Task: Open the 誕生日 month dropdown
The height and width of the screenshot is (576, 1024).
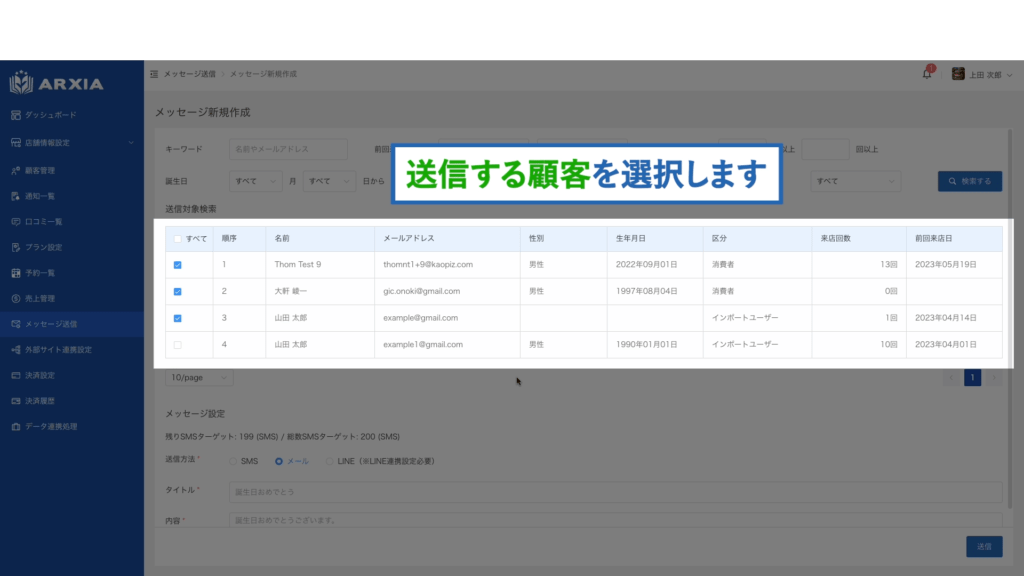Action: [x=258, y=181]
